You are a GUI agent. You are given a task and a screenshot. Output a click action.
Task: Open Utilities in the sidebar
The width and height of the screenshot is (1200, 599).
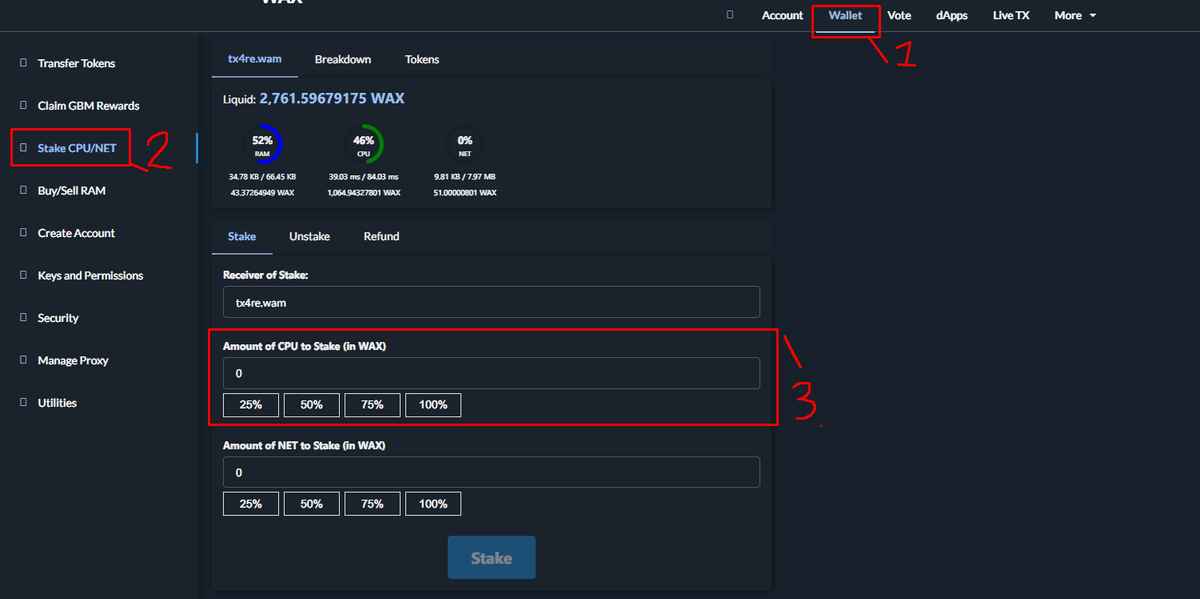point(57,403)
